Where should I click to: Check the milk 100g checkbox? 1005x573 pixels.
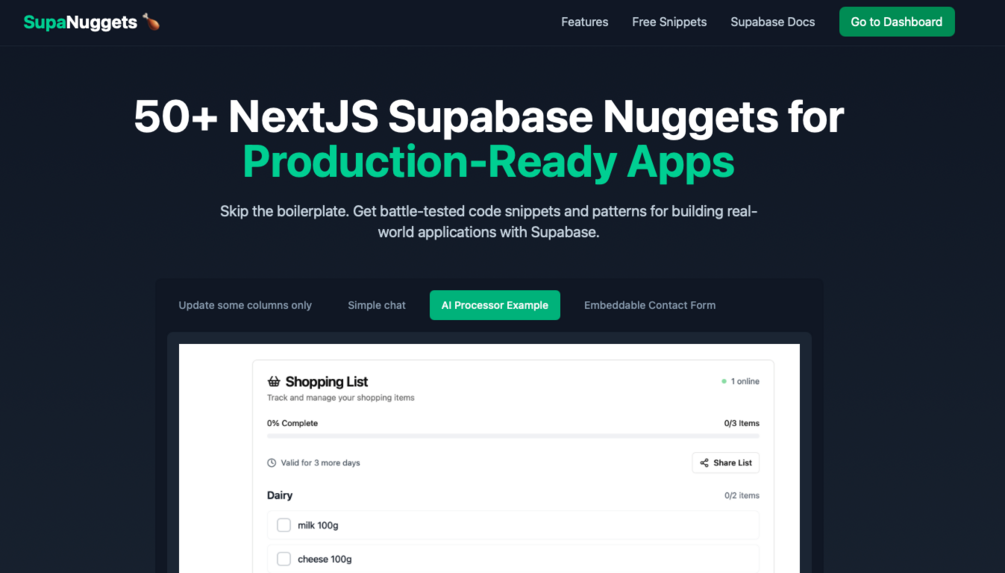[x=283, y=525]
